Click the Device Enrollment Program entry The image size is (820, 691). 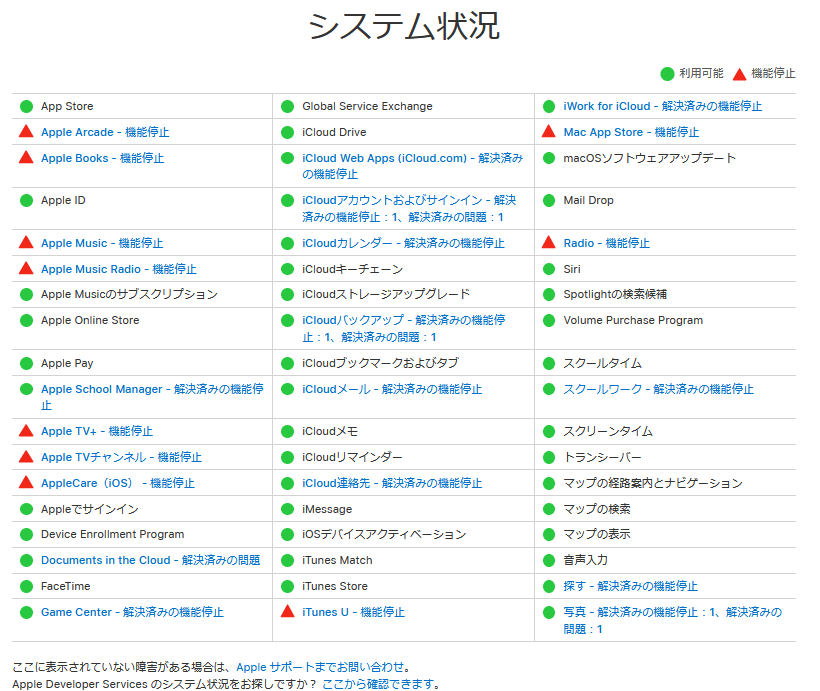coord(112,534)
